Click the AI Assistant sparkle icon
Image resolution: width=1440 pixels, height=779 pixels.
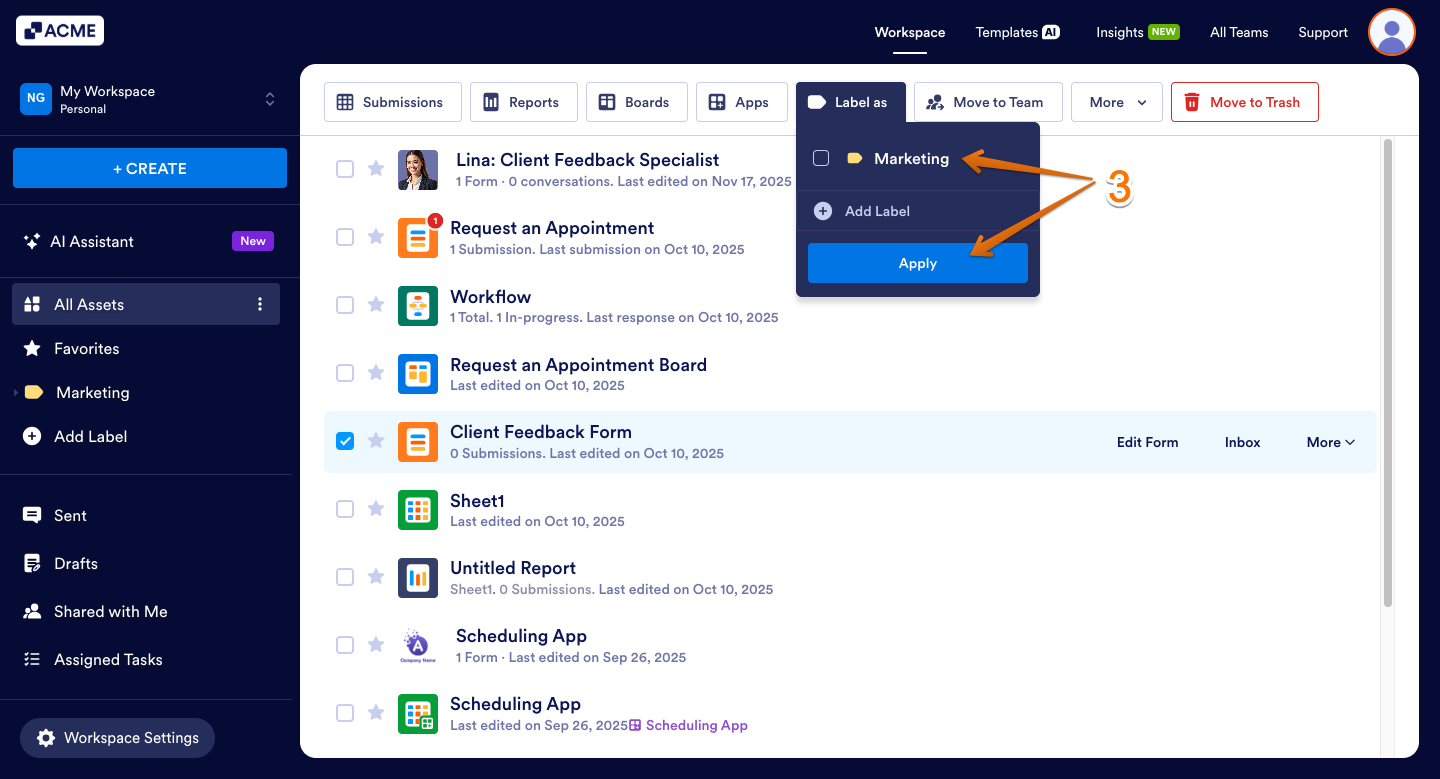point(32,241)
